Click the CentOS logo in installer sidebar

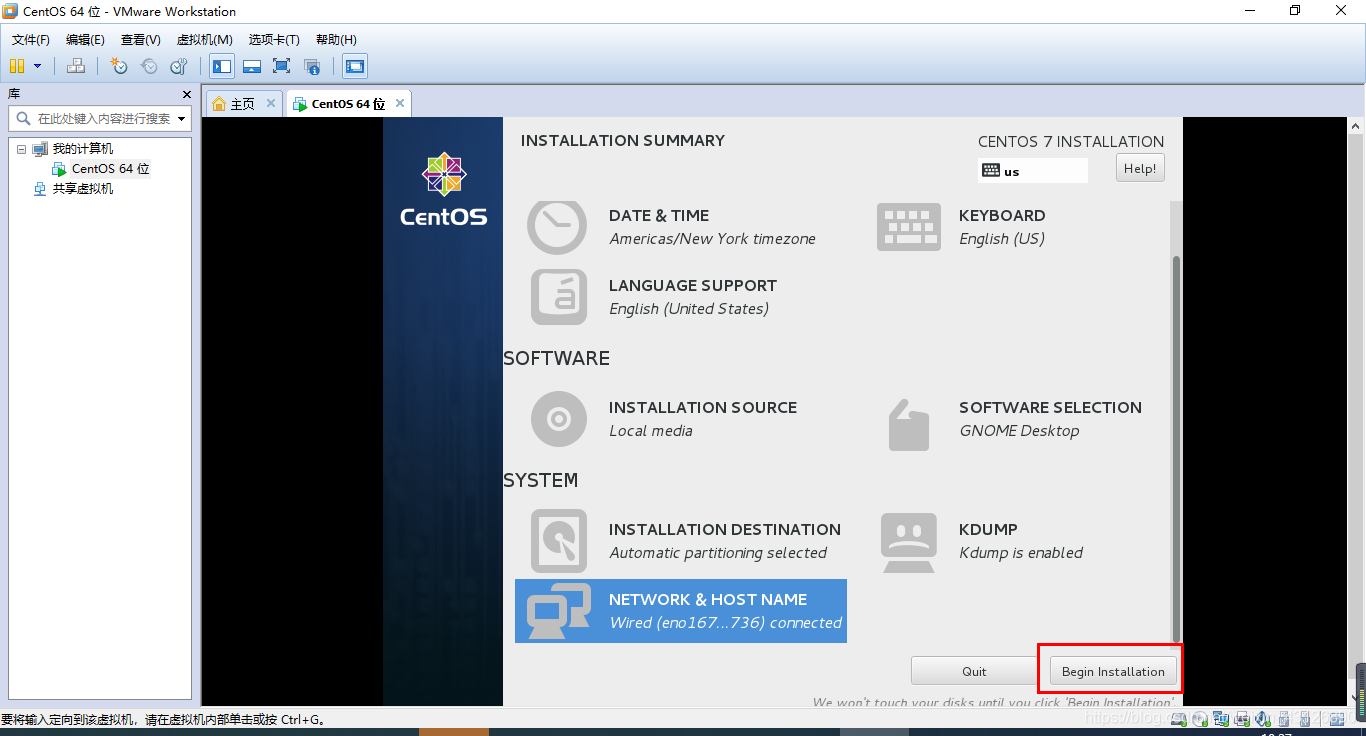point(443,189)
